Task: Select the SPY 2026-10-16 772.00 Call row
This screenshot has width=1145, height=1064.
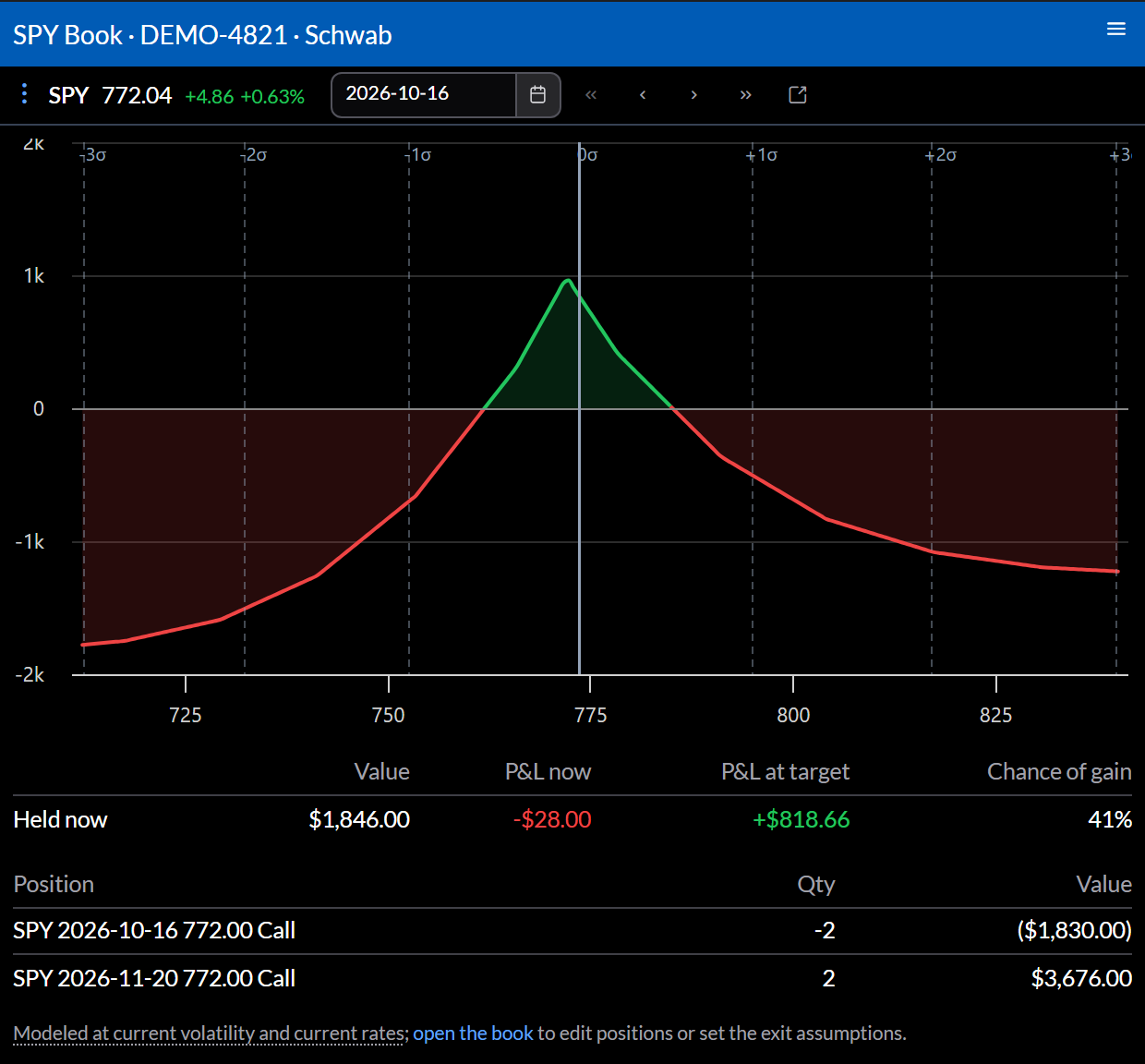Action: [x=572, y=931]
